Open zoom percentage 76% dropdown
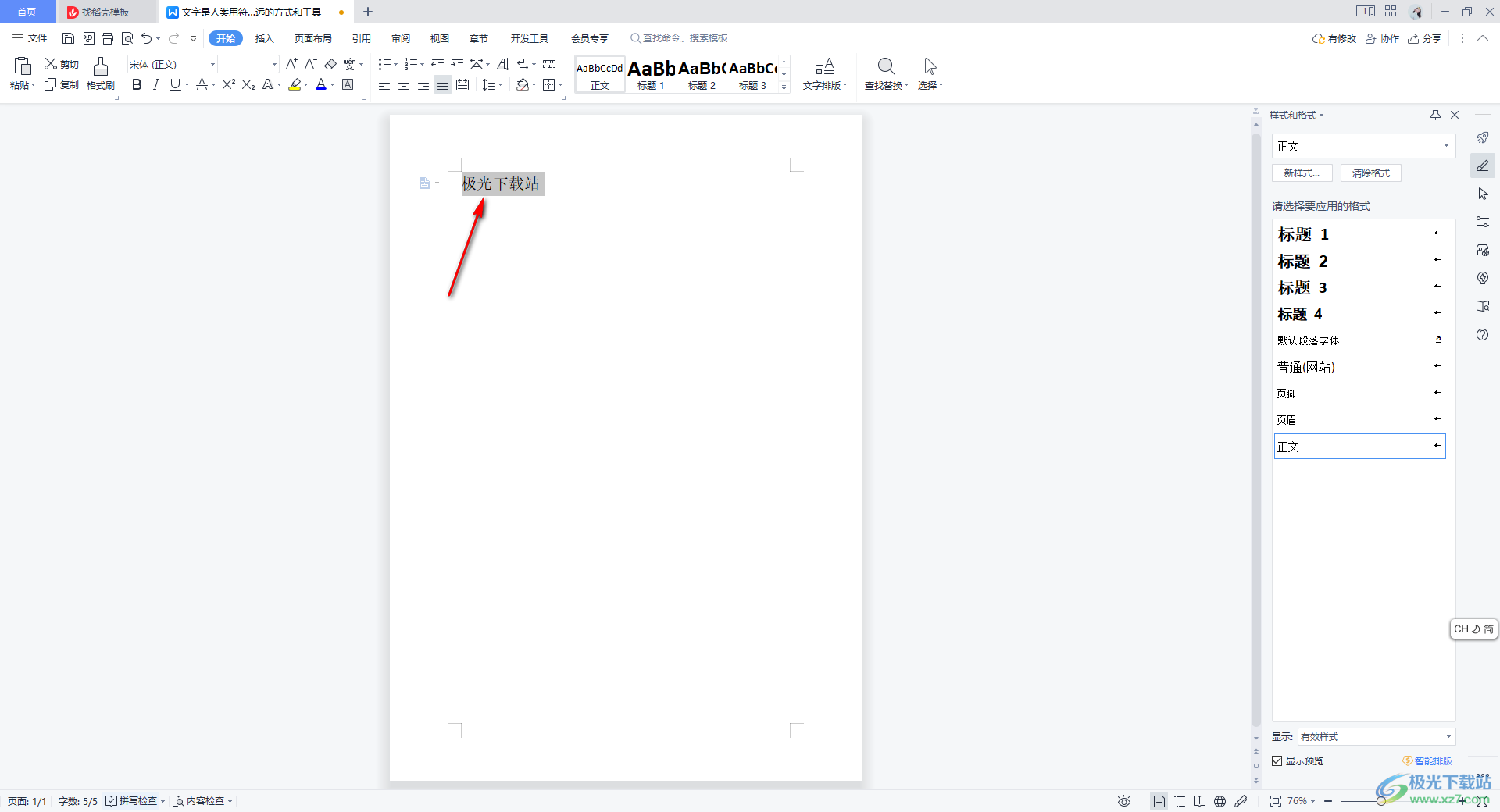The image size is (1500, 812). coord(1301,801)
